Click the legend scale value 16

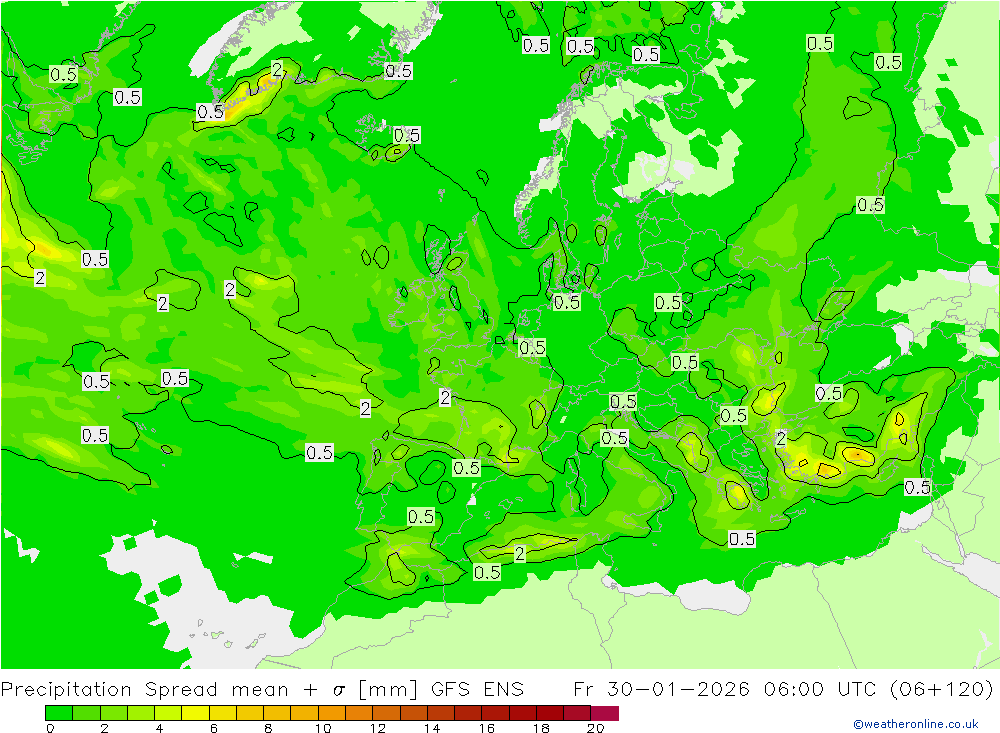pyautogui.click(x=487, y=728)
